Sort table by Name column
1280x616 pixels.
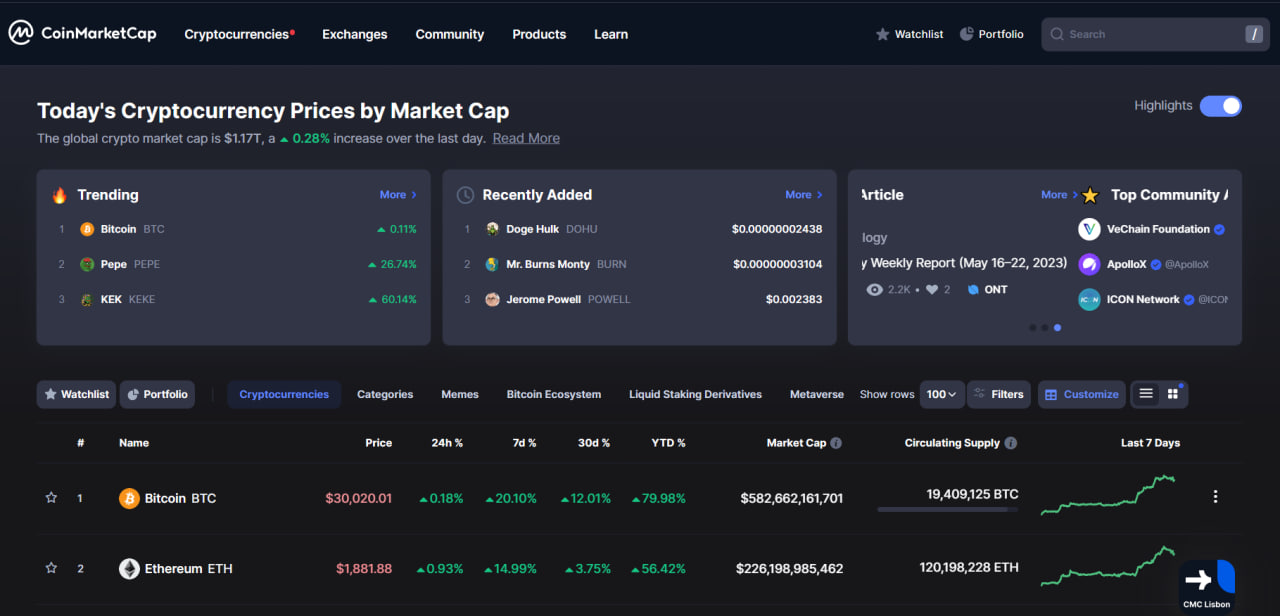tap(134, 443)
